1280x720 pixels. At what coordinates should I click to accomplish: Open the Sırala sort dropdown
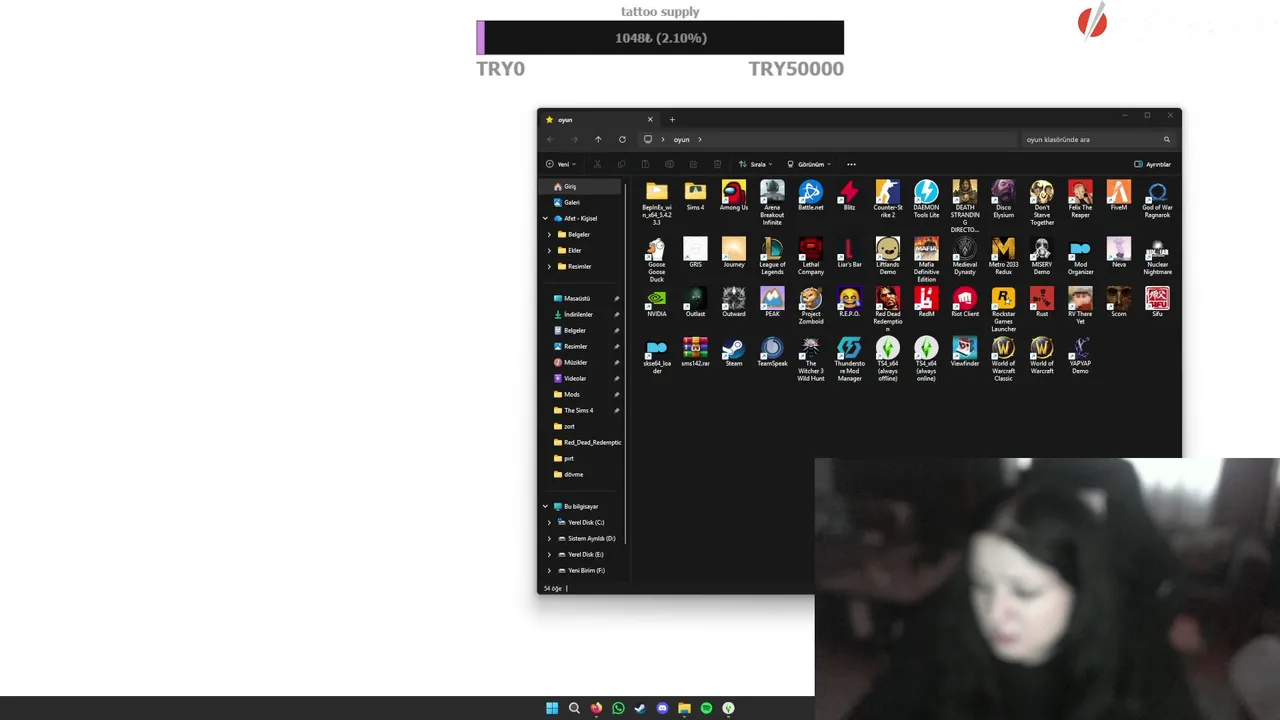point(755,164)
